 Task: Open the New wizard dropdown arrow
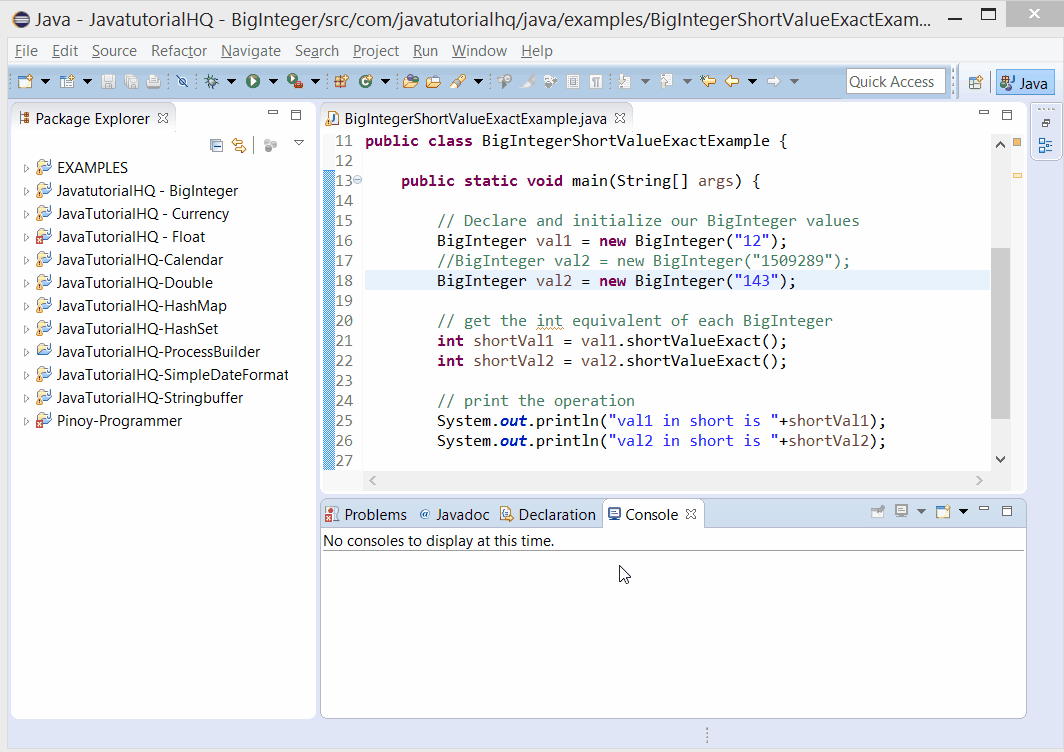click(45, 82)
